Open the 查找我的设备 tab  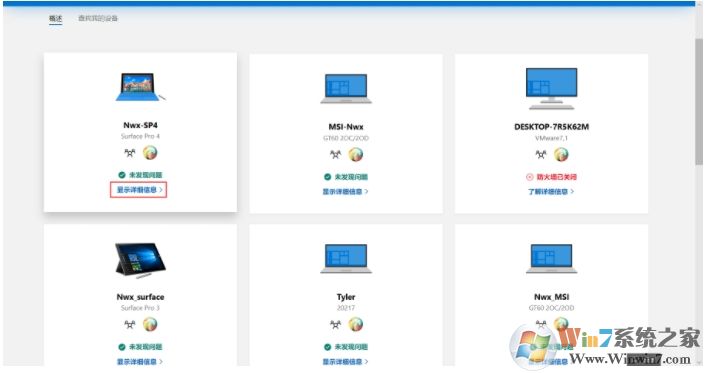(98, 18)
